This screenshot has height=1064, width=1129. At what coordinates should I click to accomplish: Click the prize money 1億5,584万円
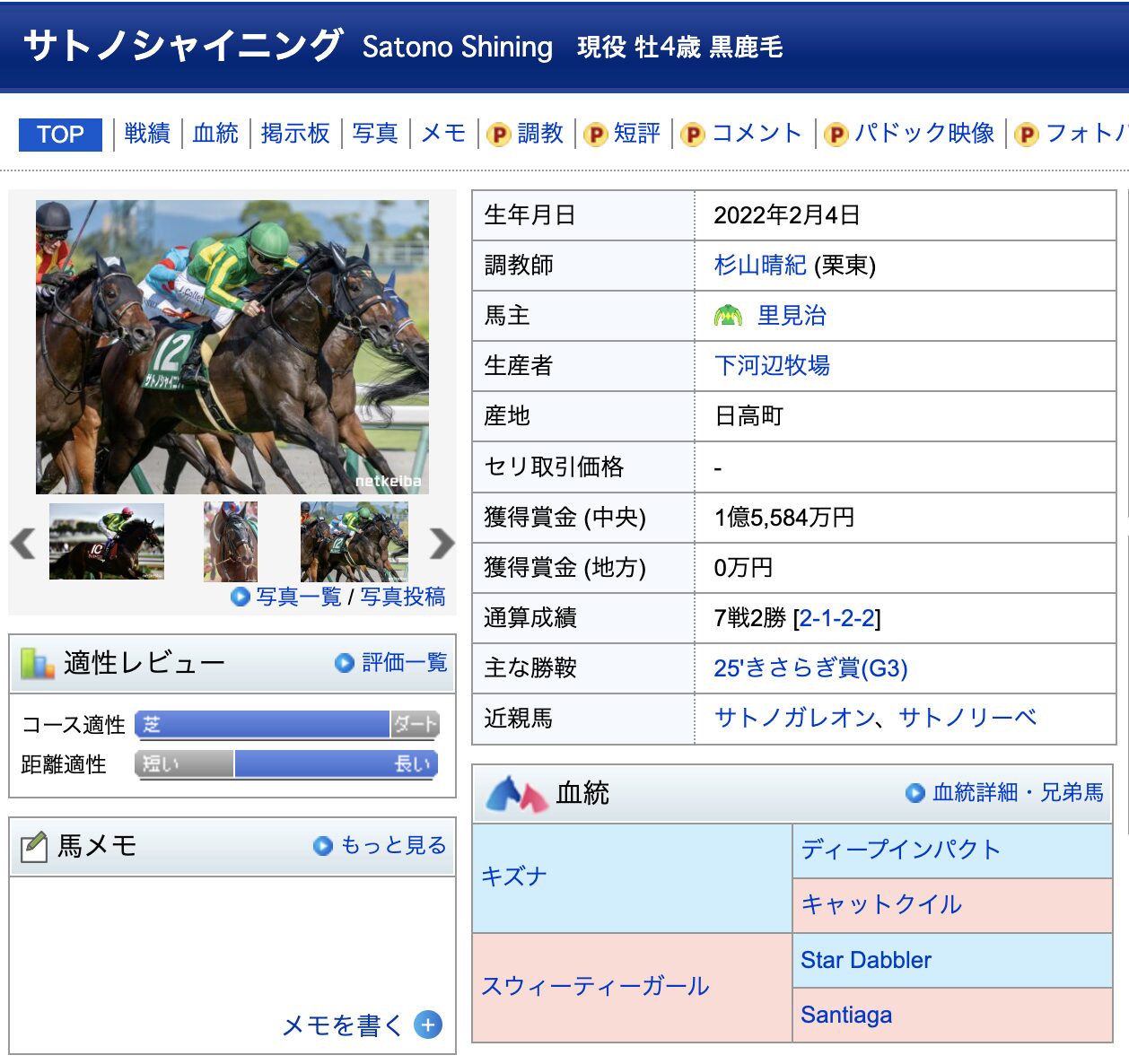tap(784, 518)
